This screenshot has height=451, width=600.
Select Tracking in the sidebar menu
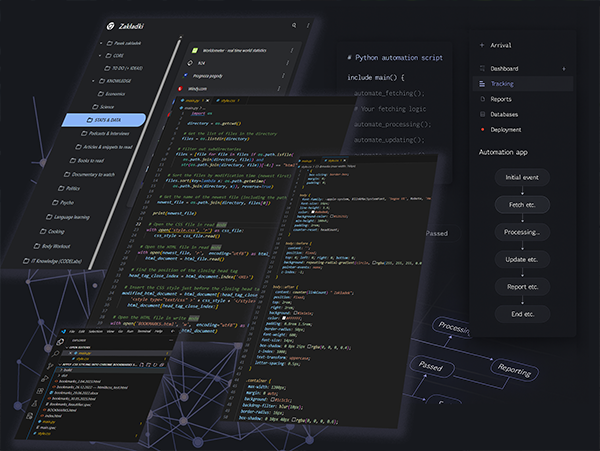[x=502, y=84]
